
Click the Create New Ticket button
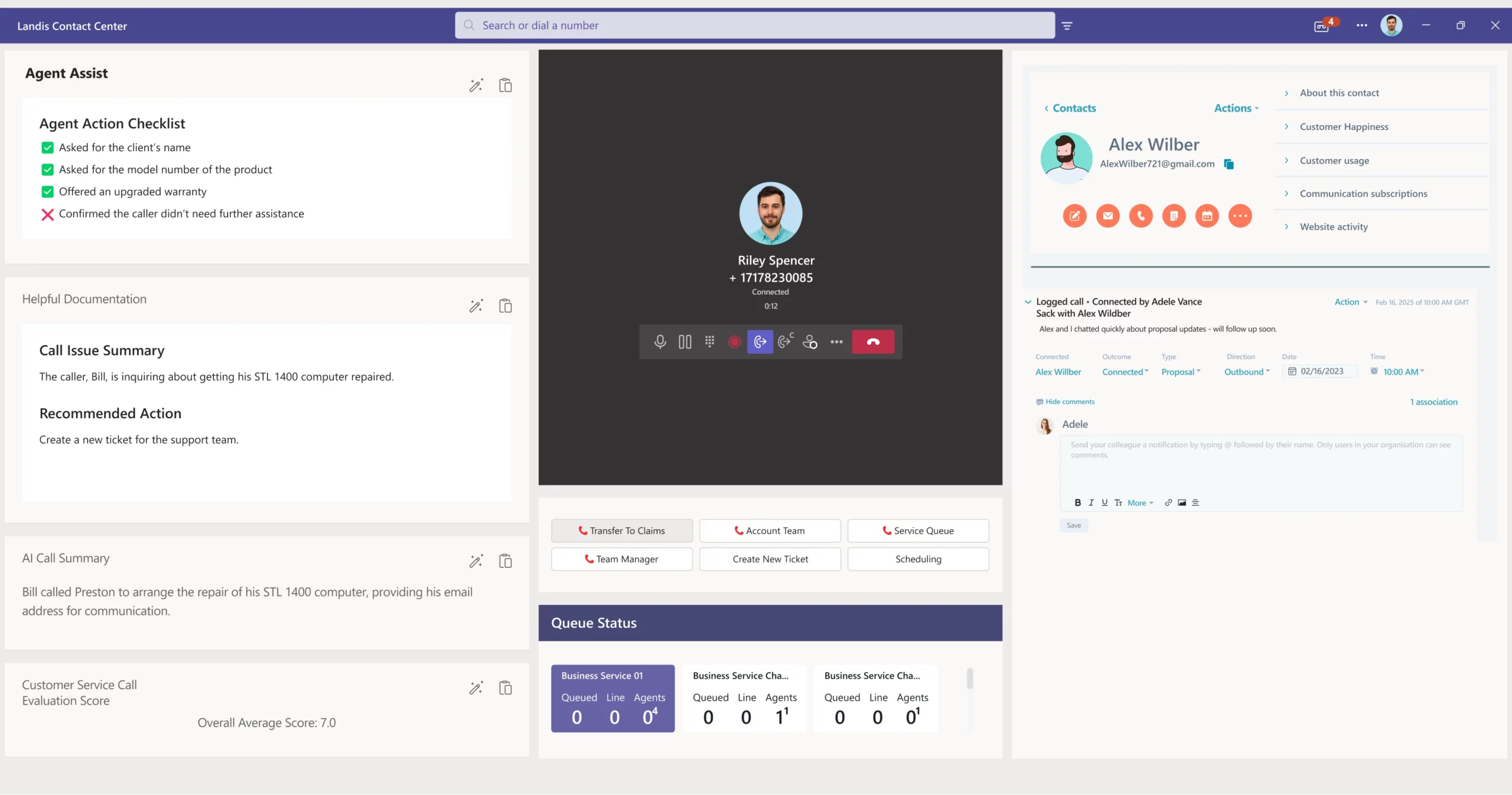coord(770,559)
